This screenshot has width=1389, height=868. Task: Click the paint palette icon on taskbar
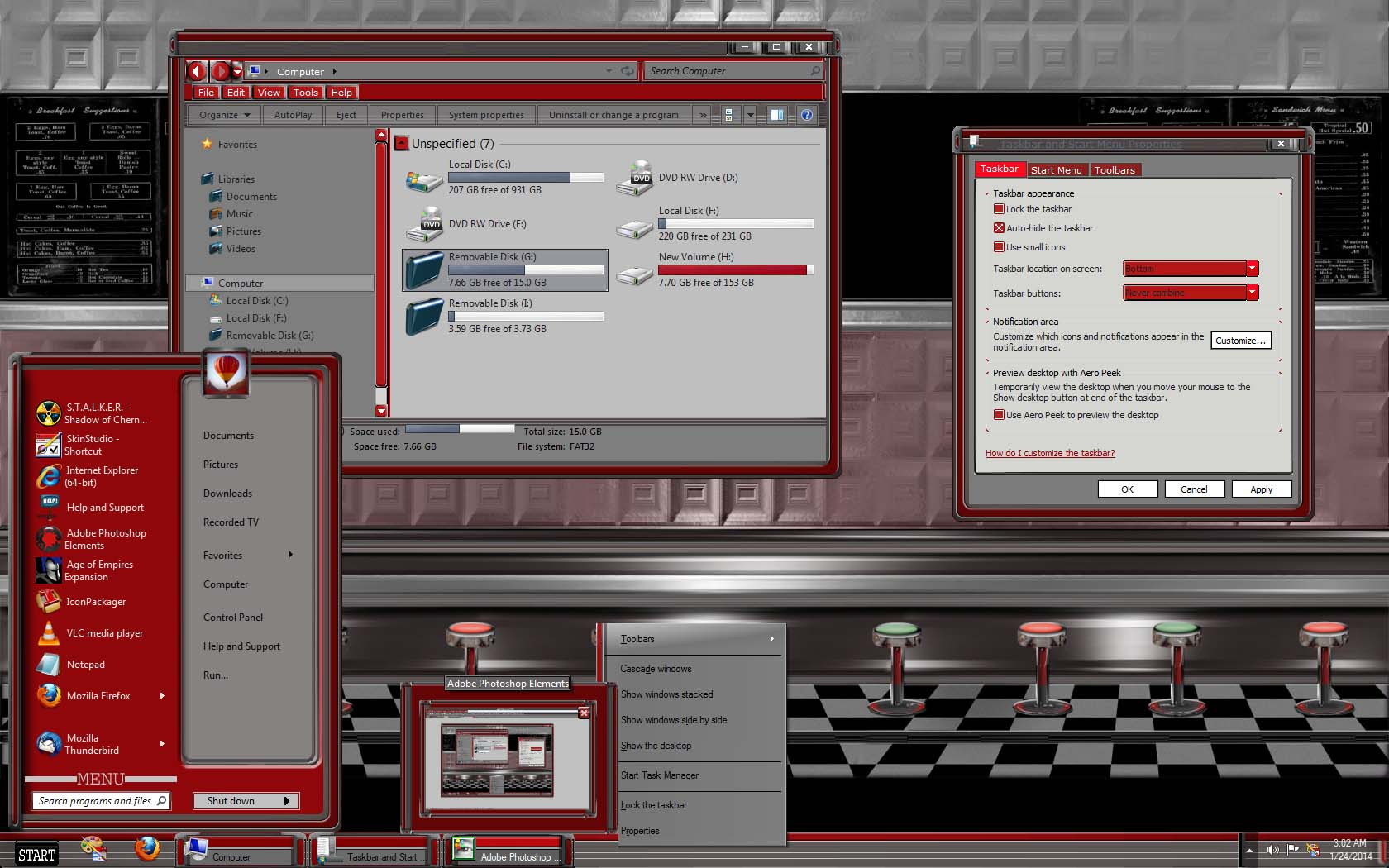93,849
